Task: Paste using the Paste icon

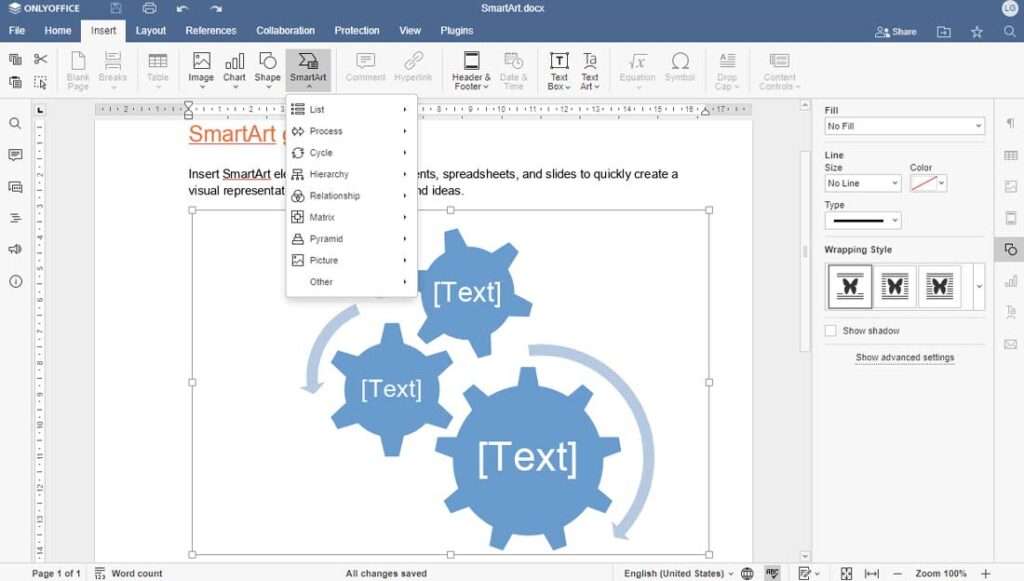Action: (15, 82)
